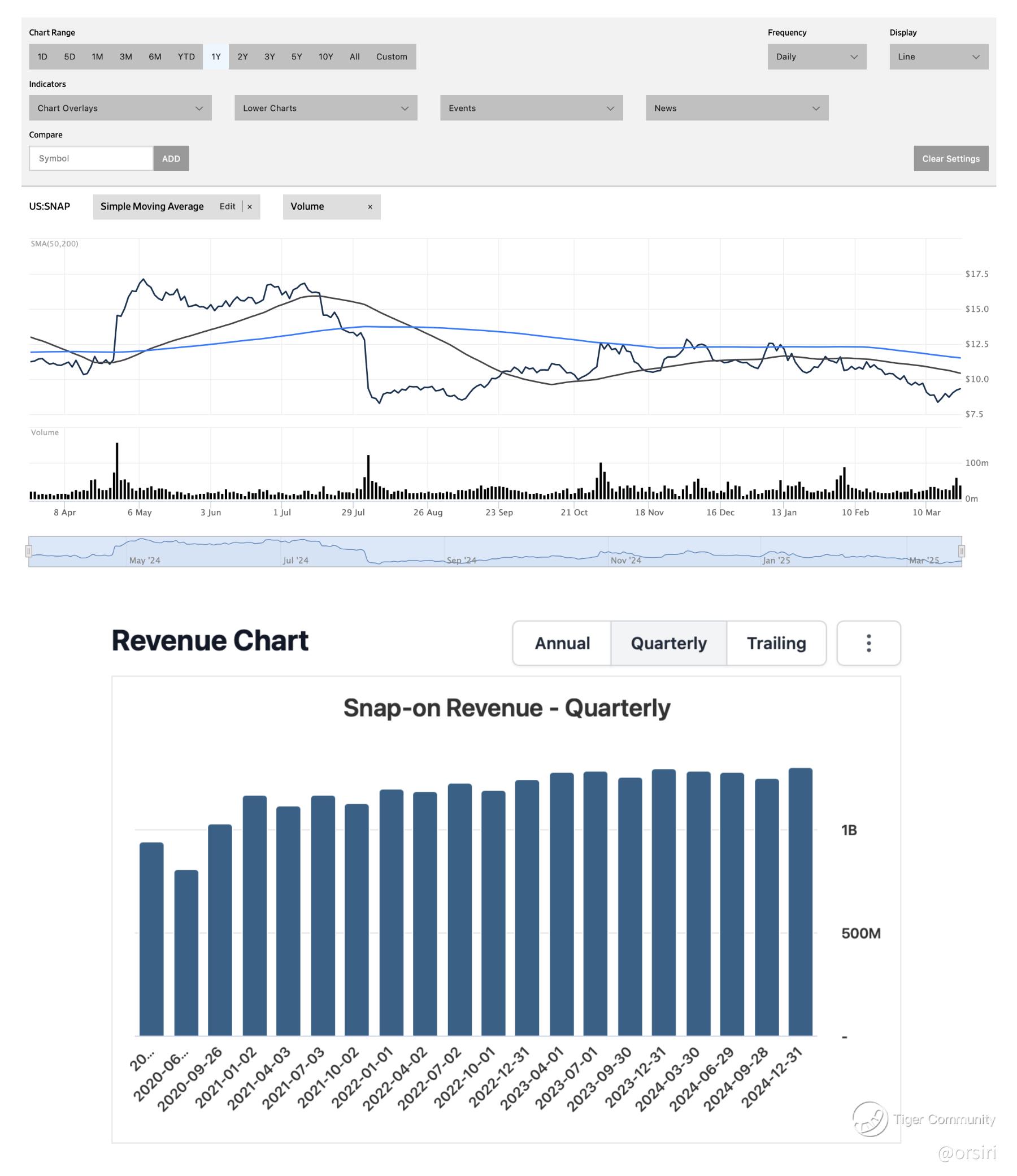Open the Custom chart range
This screenshot has height=1176, width=1017.
pos(392,57)
